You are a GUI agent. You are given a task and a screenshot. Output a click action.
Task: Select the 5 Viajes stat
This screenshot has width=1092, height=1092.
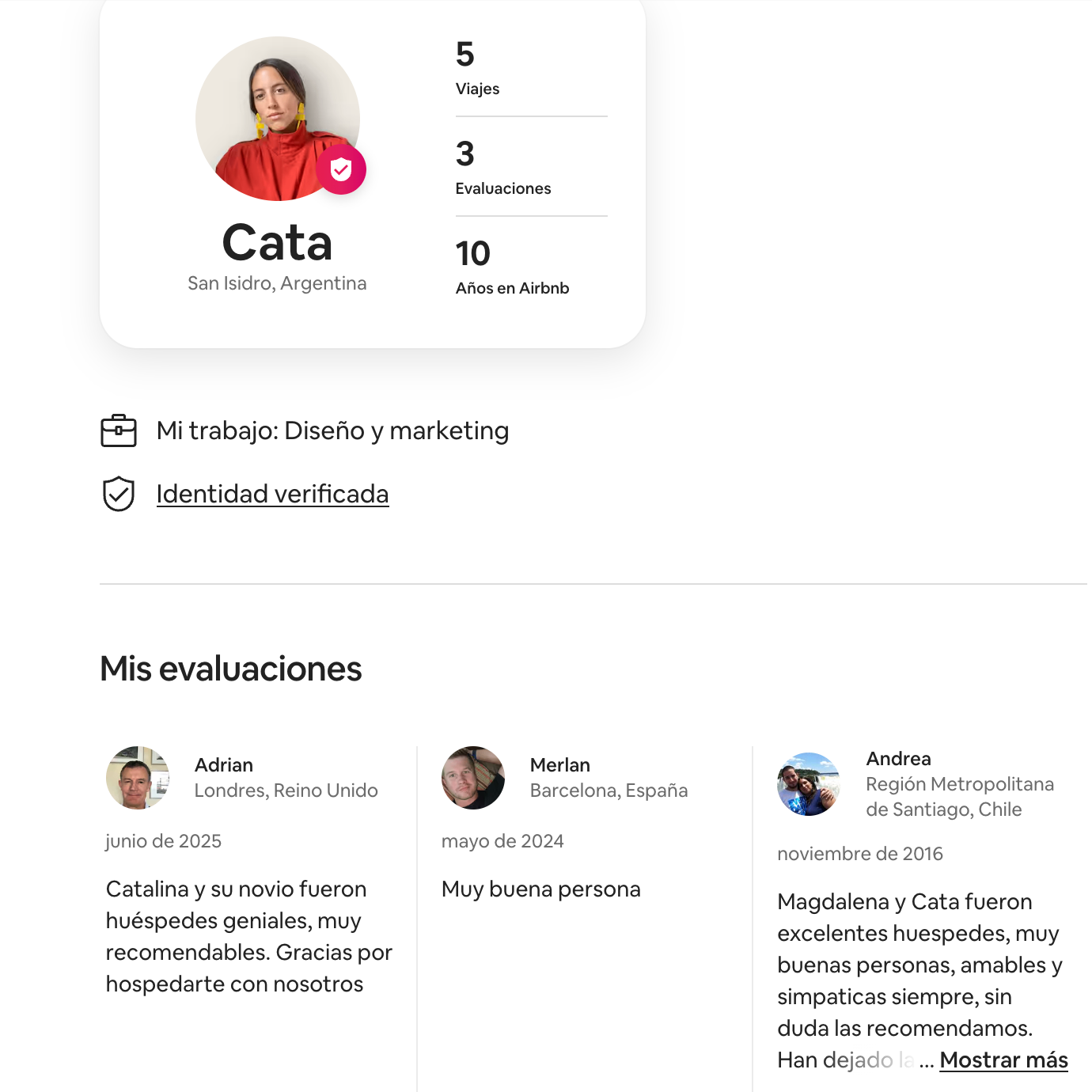pos(531,68)
